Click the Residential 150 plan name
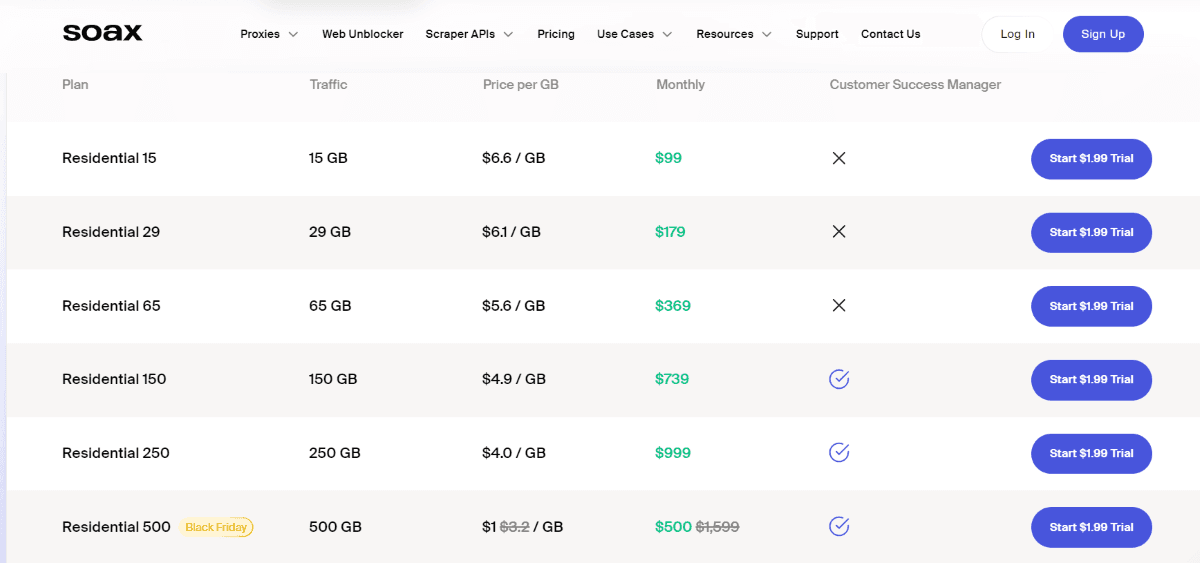The image size is (1200, 563). click(114, 379)
